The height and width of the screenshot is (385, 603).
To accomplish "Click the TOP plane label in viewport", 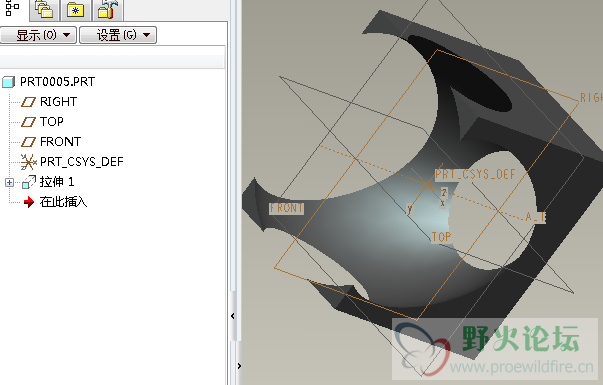I will [x=441, y=237].
